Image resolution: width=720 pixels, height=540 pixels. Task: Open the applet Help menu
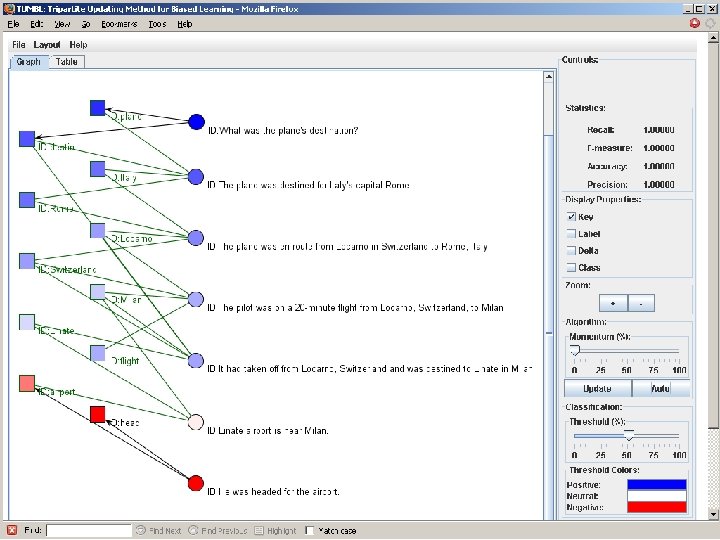coord(78,45)
